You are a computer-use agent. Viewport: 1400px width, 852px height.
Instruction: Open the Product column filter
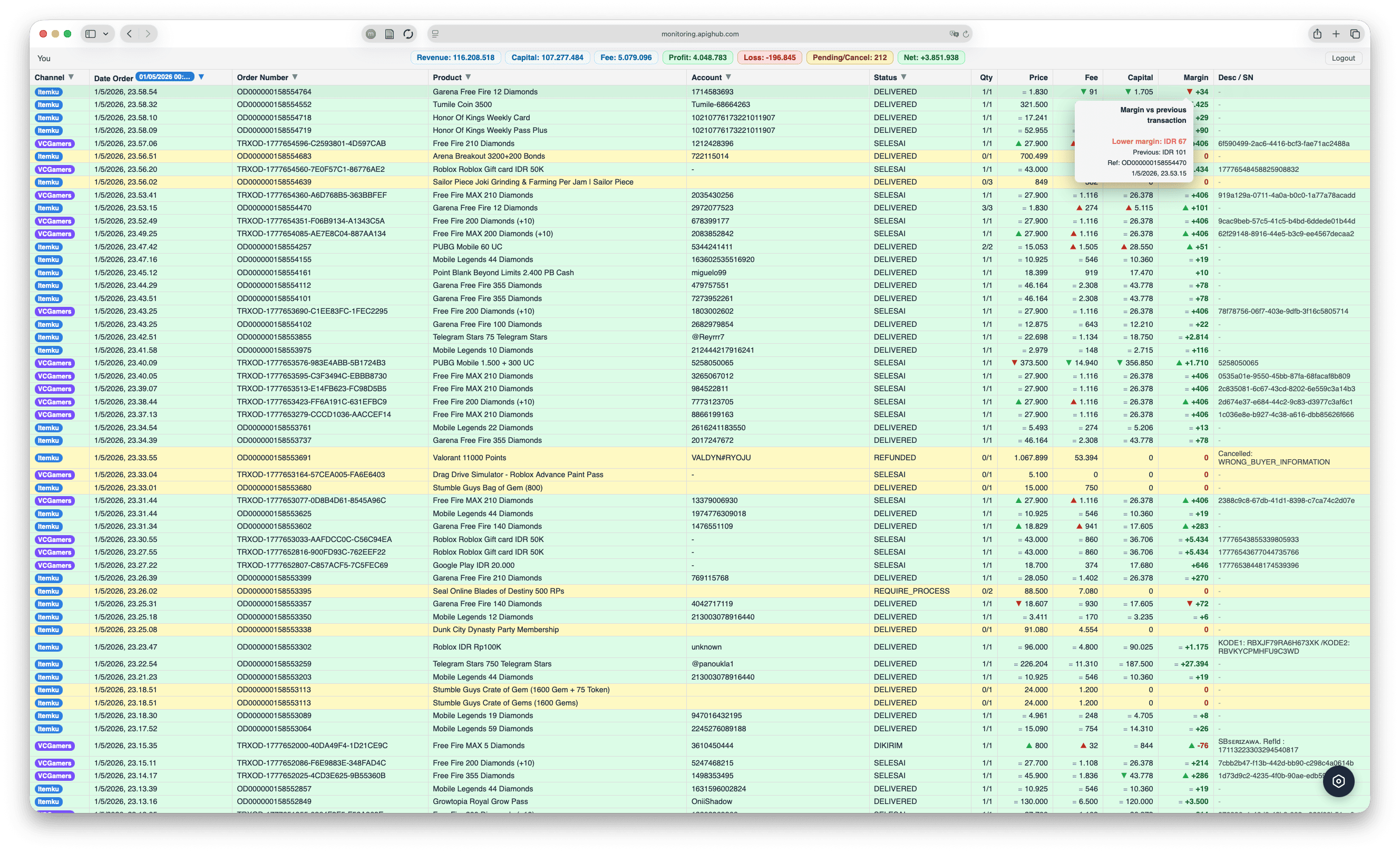coord(468,77)
